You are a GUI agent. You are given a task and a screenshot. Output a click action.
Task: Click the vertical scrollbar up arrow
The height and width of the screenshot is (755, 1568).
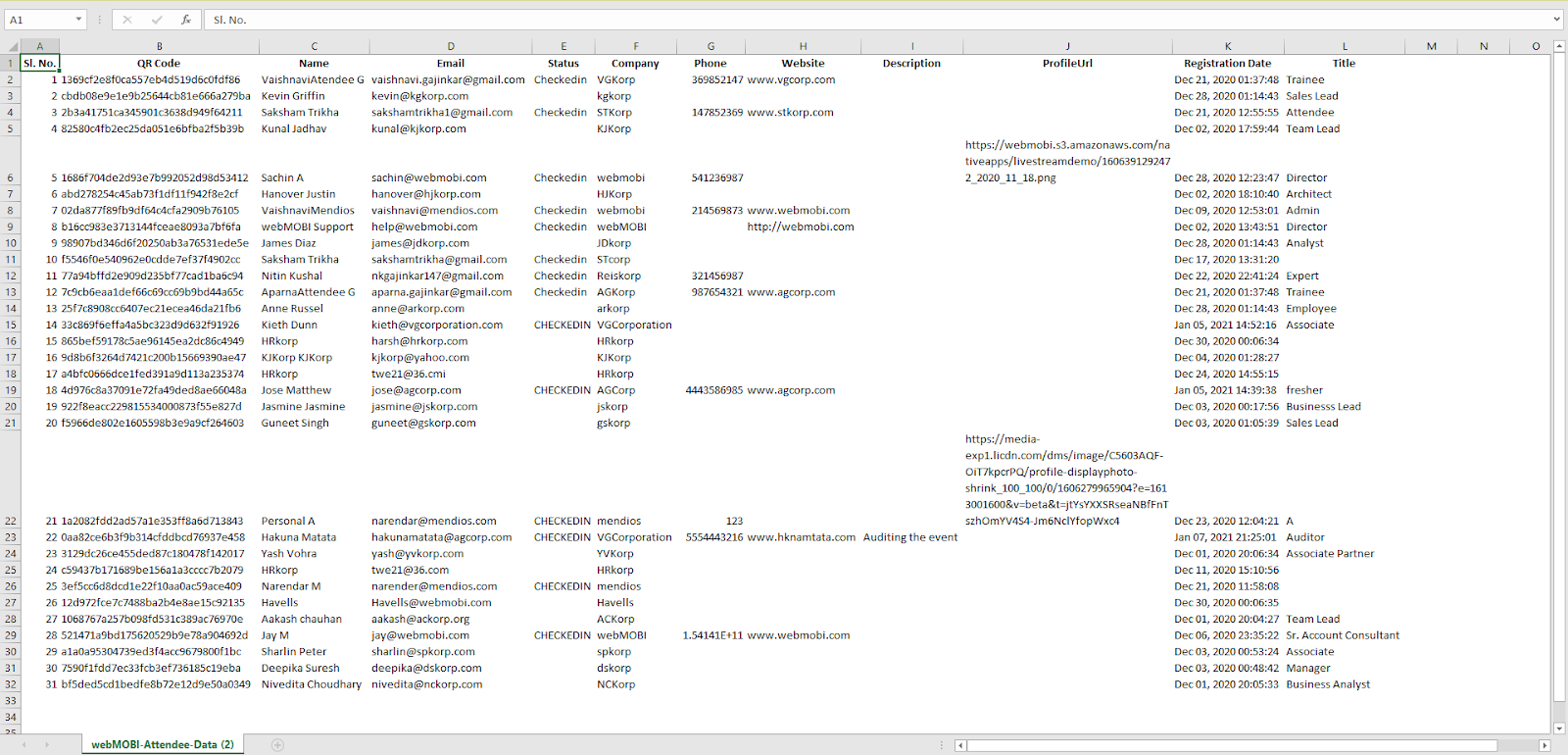tap(1559, 46)
